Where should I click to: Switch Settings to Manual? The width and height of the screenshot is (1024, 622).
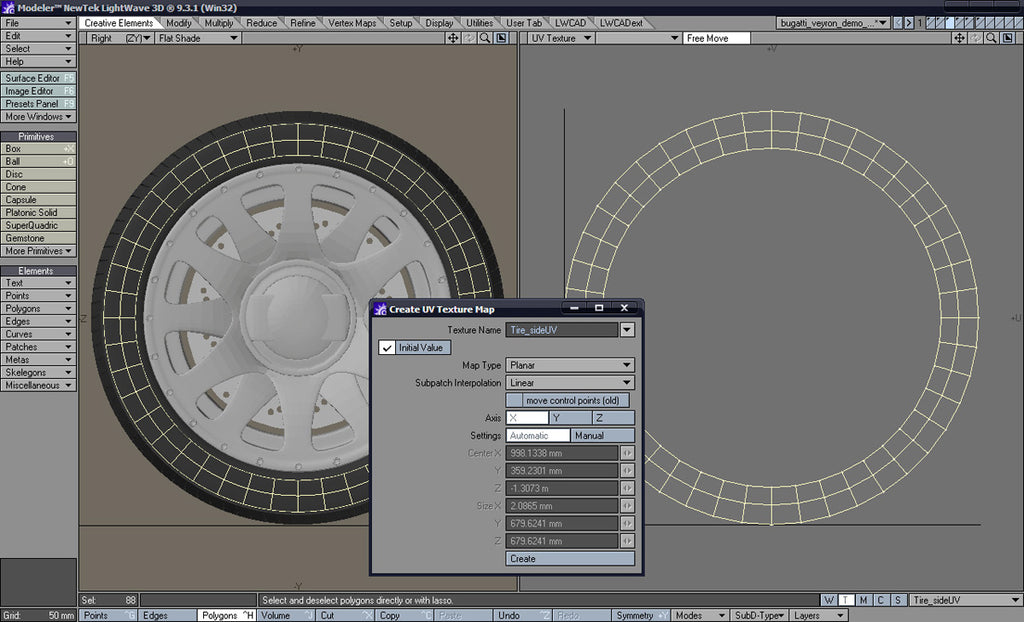pos(602,436)
